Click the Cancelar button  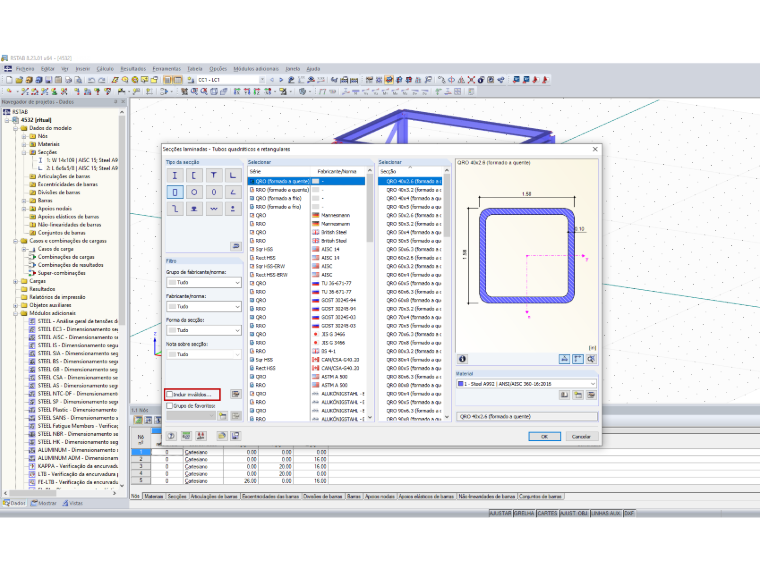pyautogui.click(x=581, y=437)
